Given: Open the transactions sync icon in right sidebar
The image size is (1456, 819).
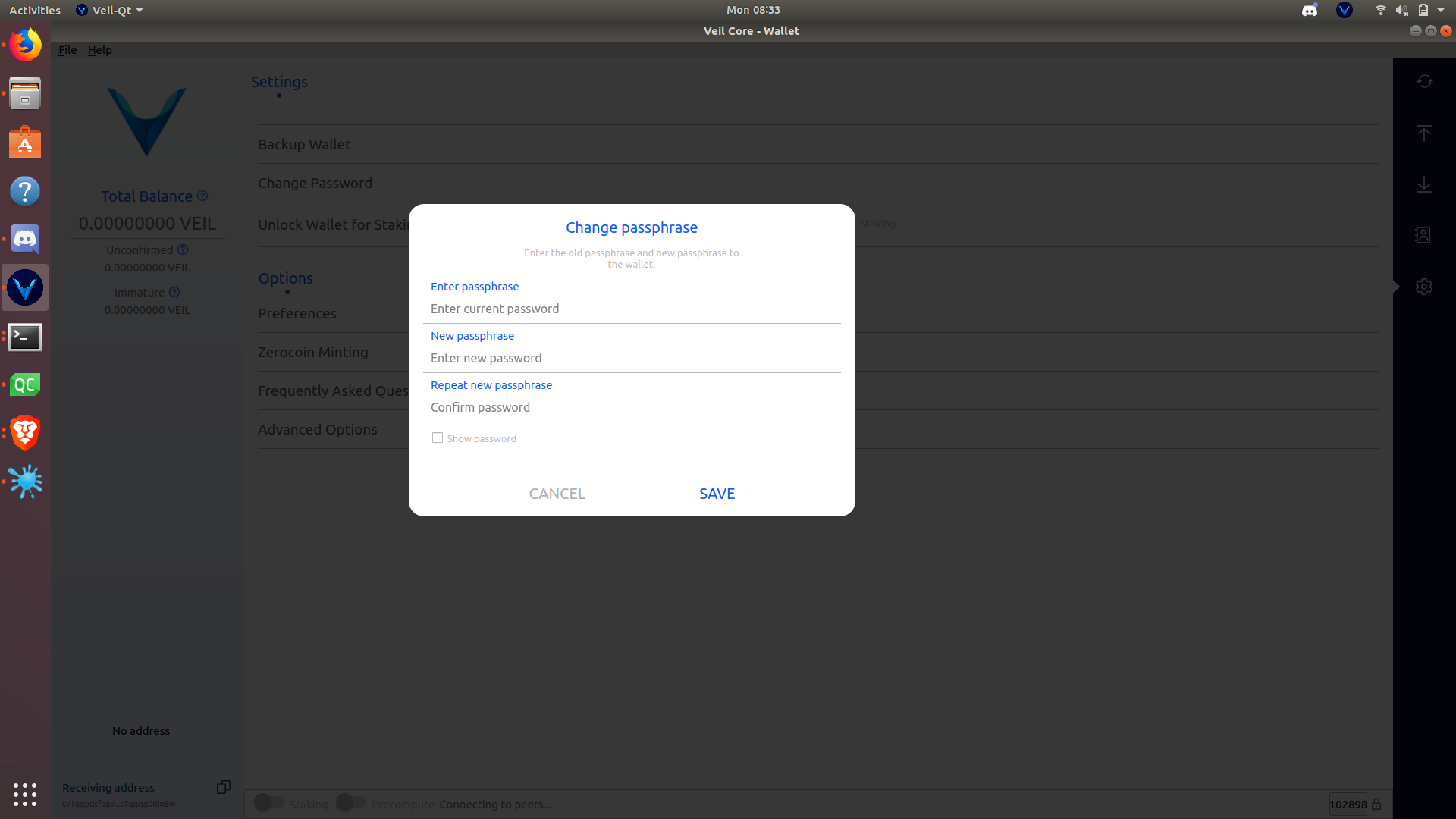Looking at the screenshot, I should 1424,81.
